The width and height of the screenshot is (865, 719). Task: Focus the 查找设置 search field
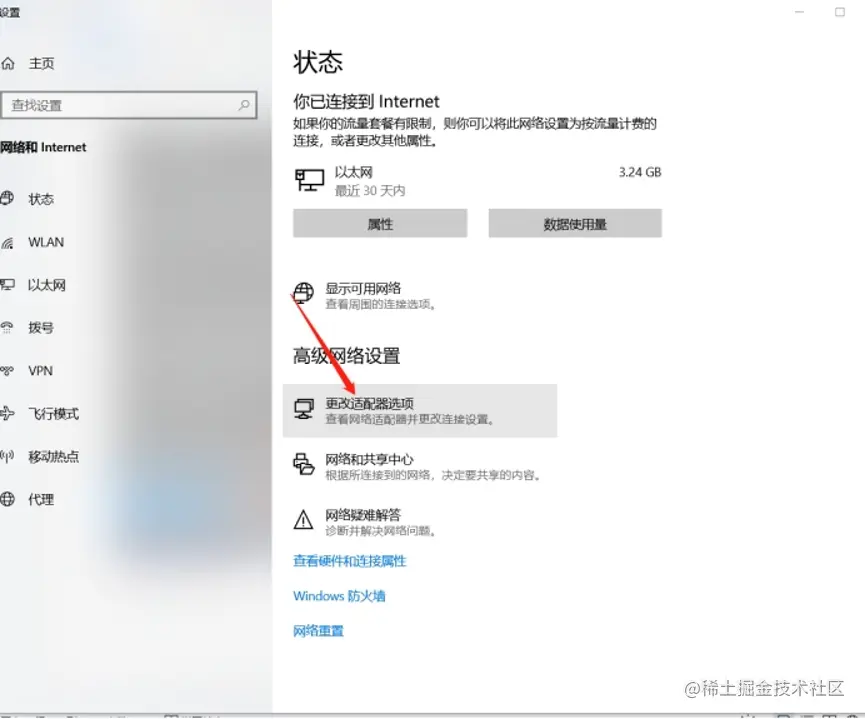[129, 105]
